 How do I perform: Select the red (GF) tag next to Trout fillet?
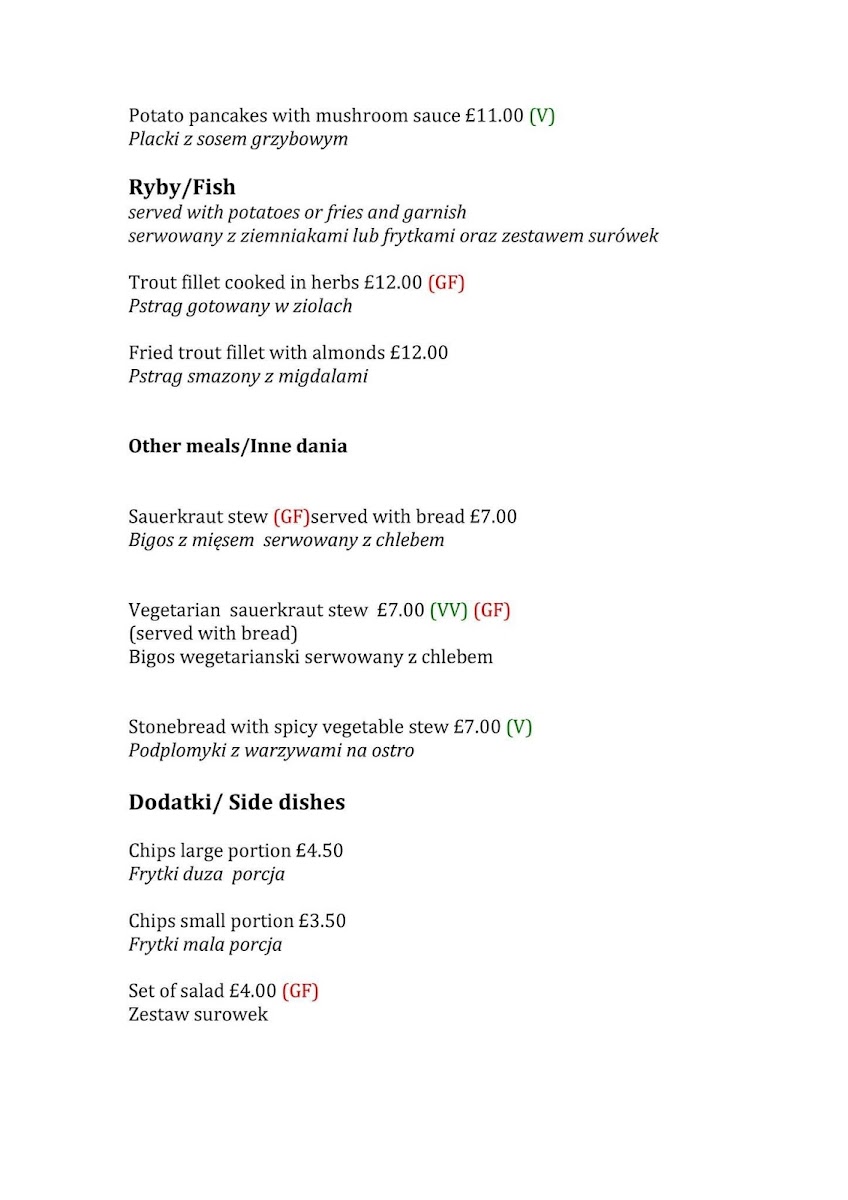click(x=446, y=283)
